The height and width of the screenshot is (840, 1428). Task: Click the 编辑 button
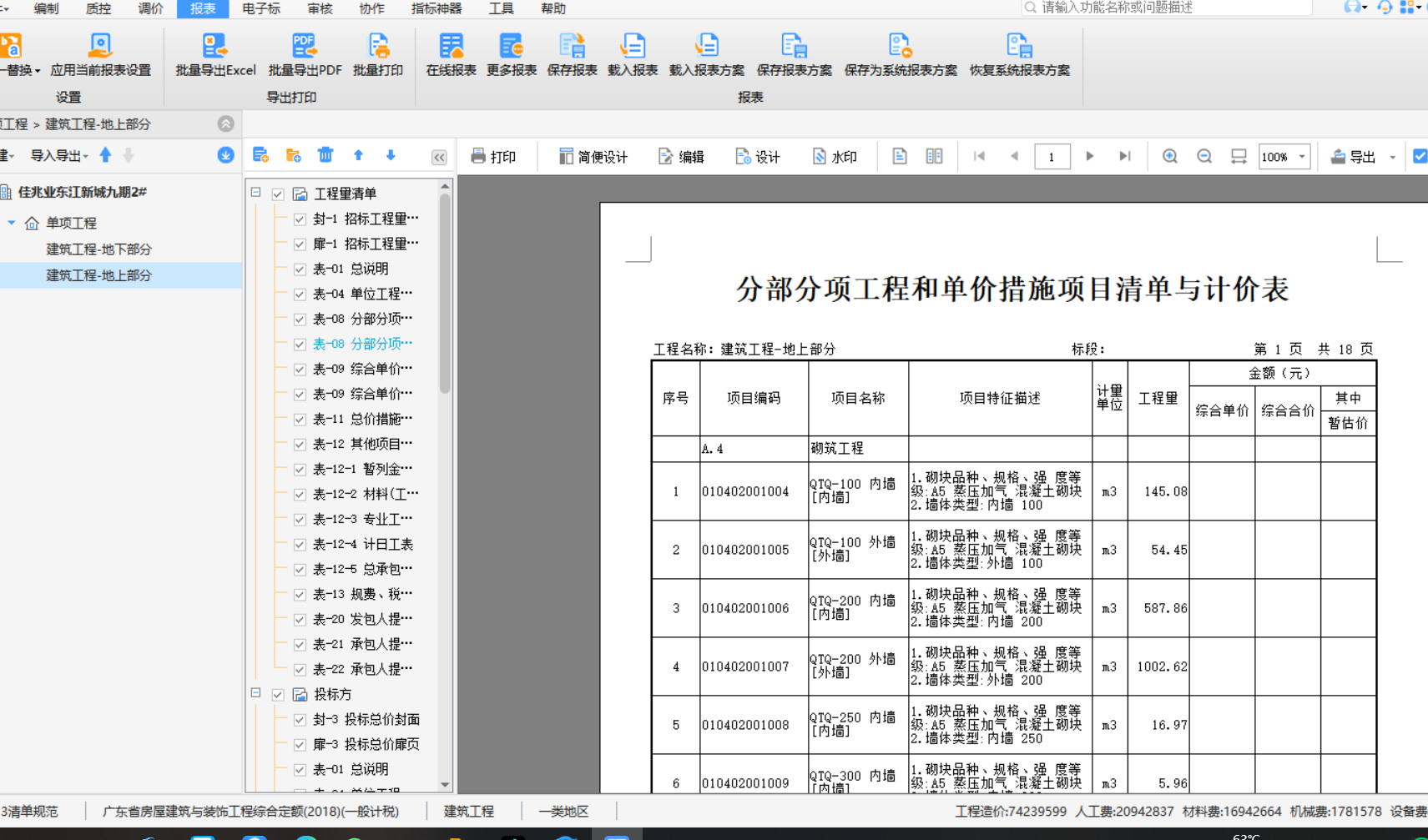tap(681, 156)
